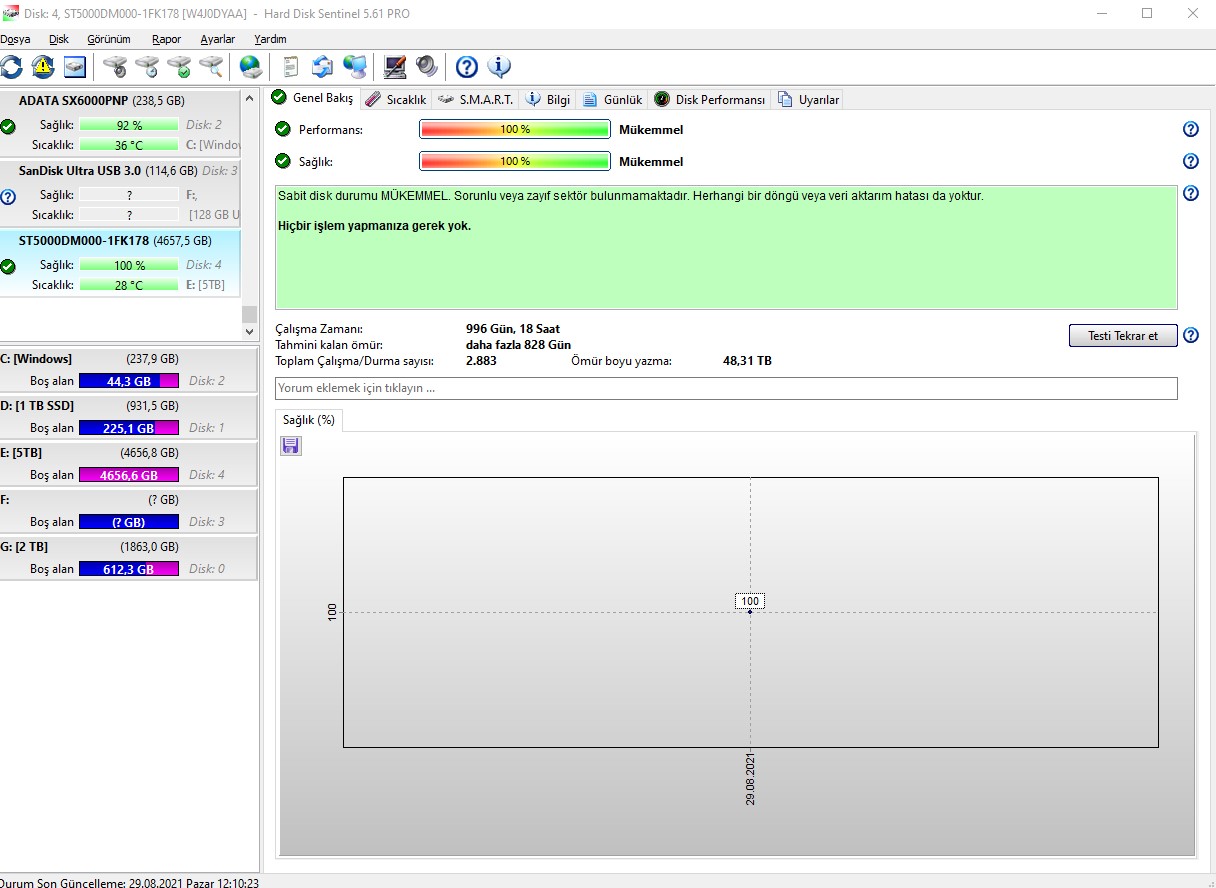Click the disk list scroll up arrow
1216x888 pixels.
coord(250,98)
